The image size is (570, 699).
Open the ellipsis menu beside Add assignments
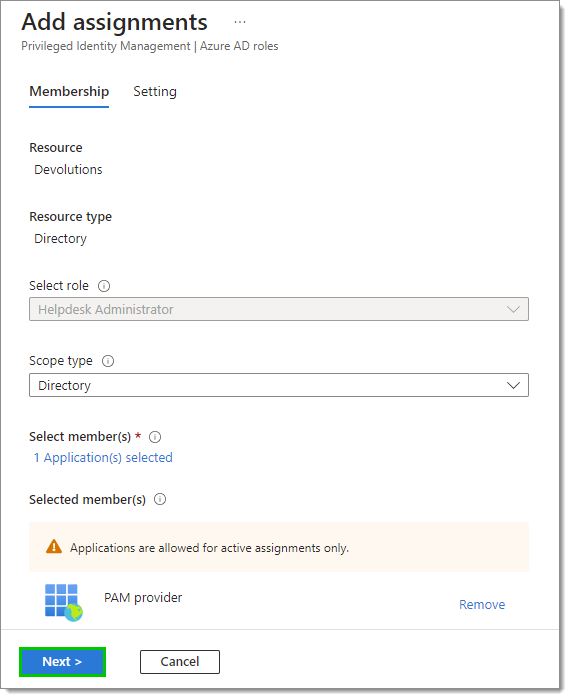[x=240, y=22]
